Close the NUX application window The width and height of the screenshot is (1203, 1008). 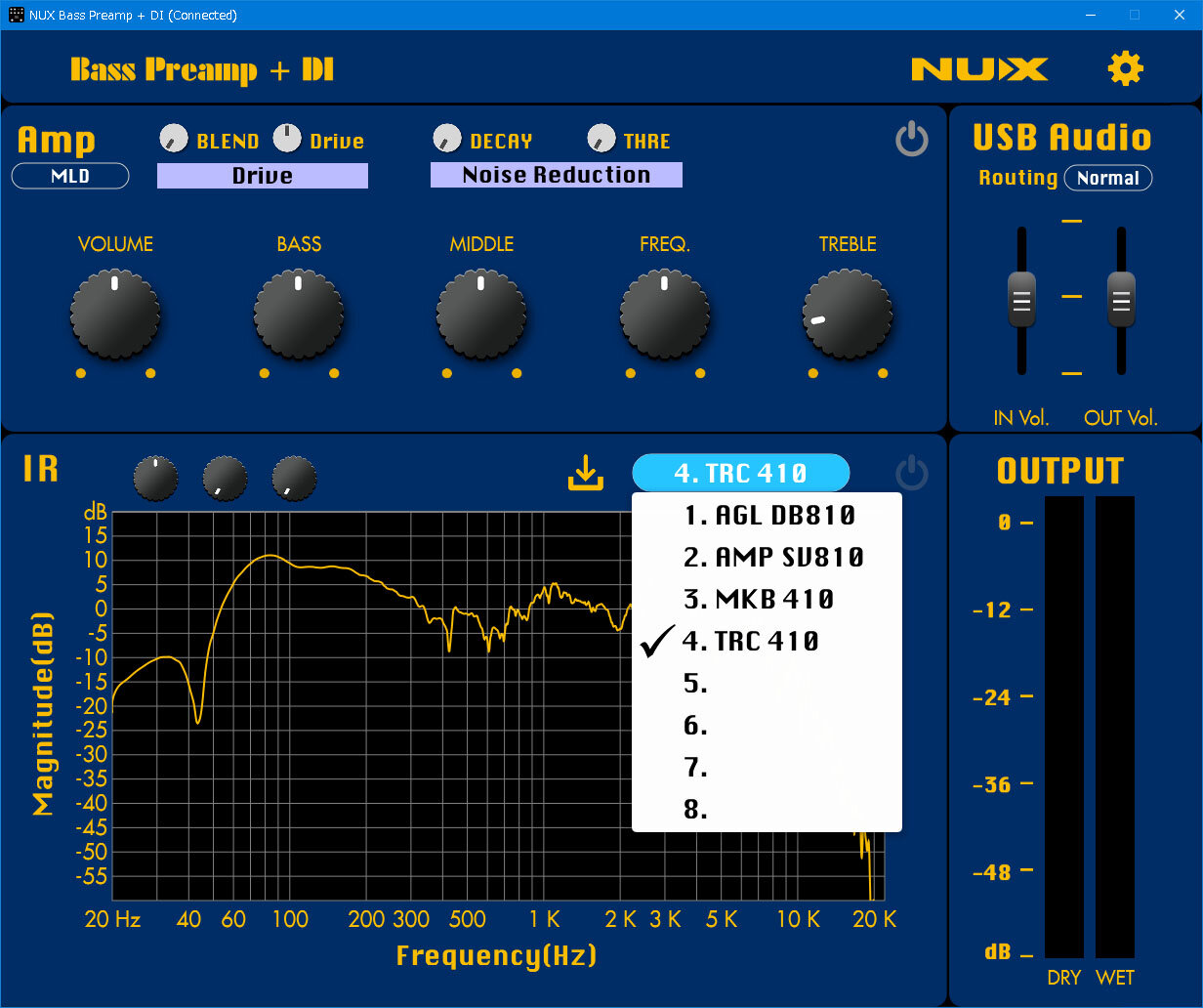point(1180,15)
